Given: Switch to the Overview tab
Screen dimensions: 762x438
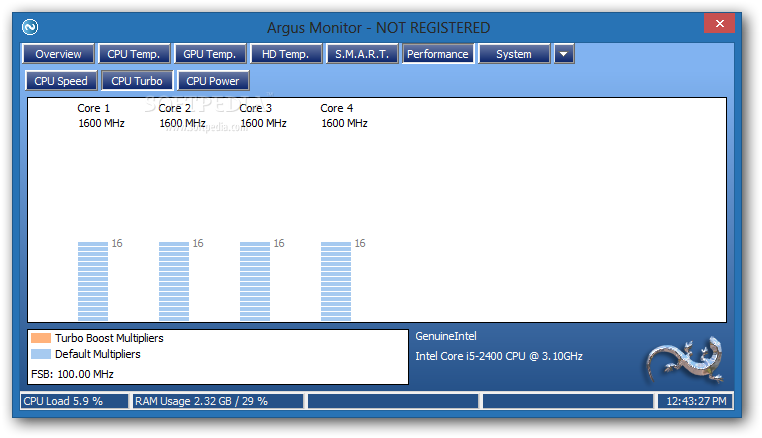Looking at the screenshot, I should (x=58, y=54).
